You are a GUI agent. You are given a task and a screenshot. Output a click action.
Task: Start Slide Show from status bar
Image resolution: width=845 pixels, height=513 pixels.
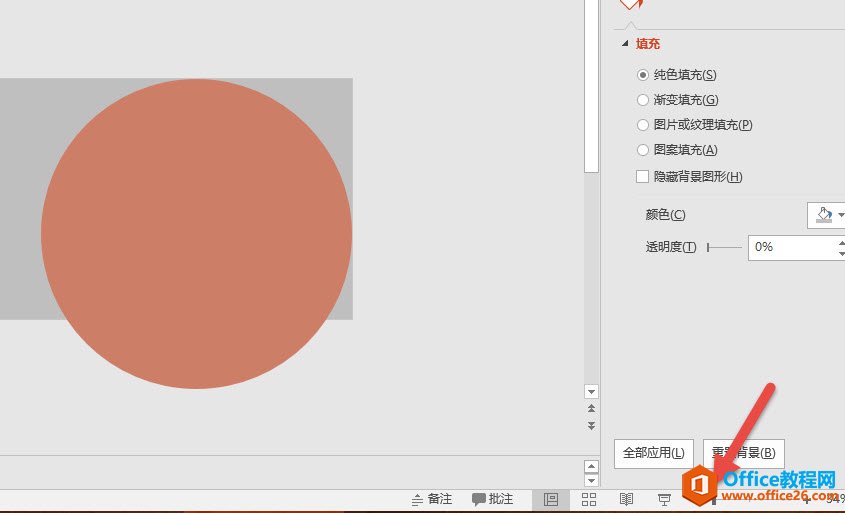click(x=664, y=500)
